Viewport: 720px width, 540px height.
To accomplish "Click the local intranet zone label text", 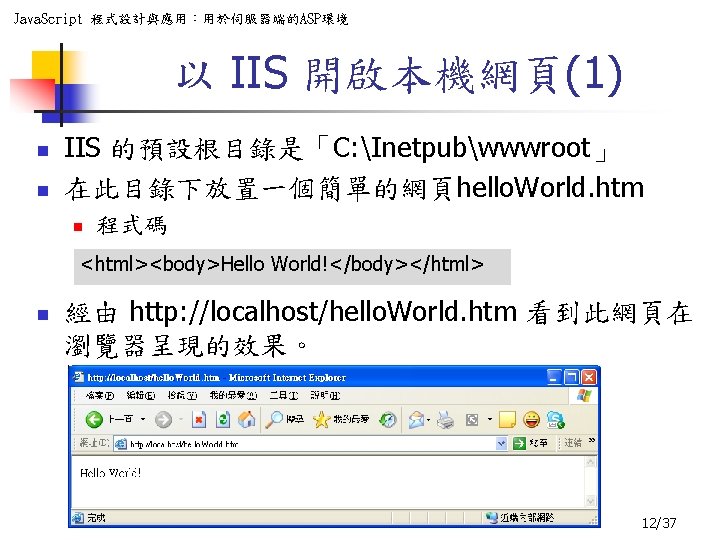I will point(527,518).
